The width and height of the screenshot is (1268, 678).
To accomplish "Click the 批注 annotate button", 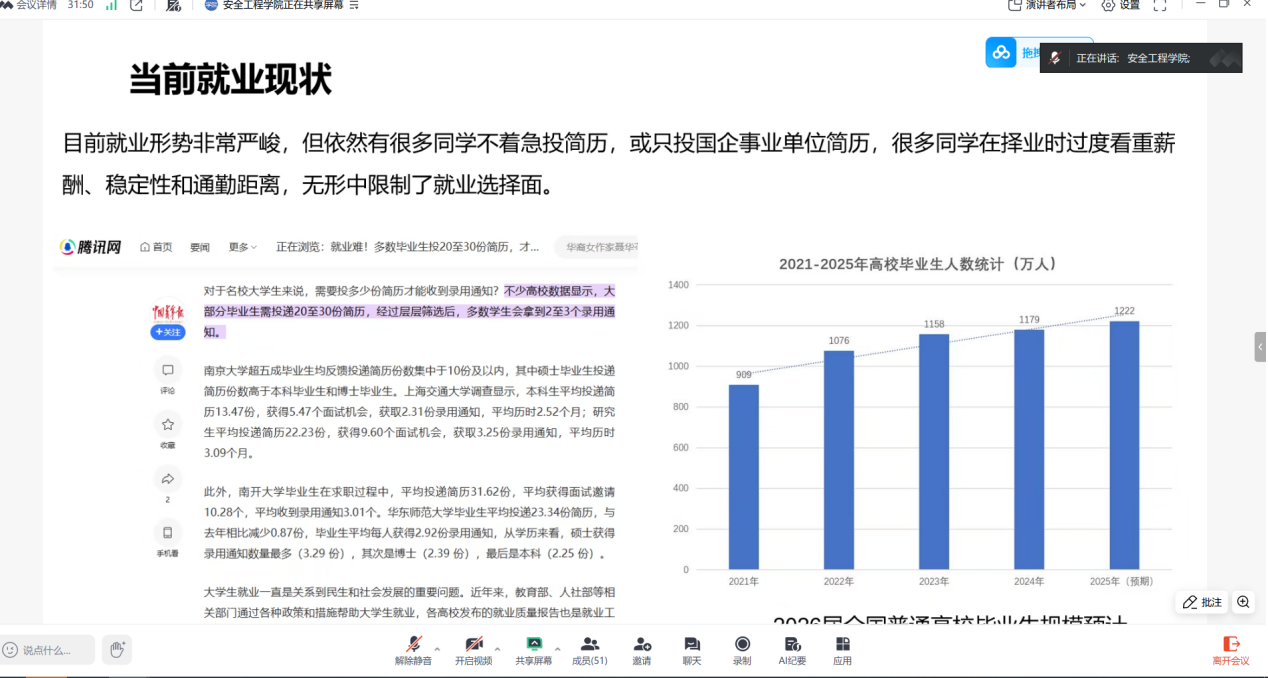I will click(x=1202, y=602).
